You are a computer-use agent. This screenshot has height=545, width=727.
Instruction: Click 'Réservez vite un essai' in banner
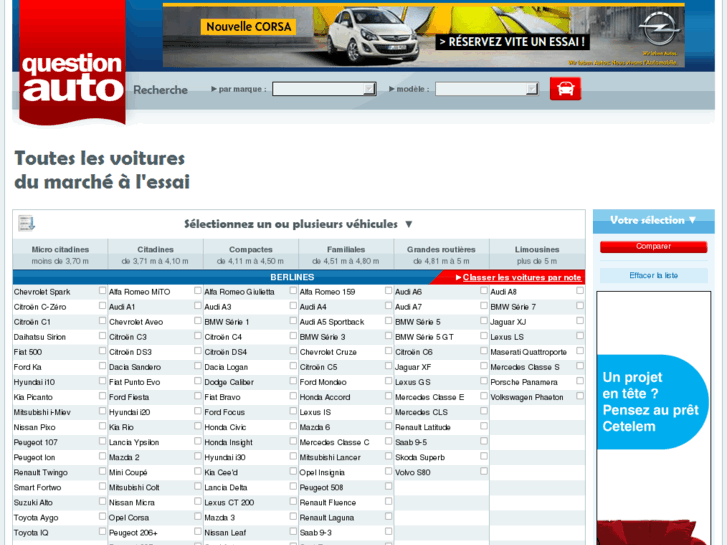click(x=512, y=42)
